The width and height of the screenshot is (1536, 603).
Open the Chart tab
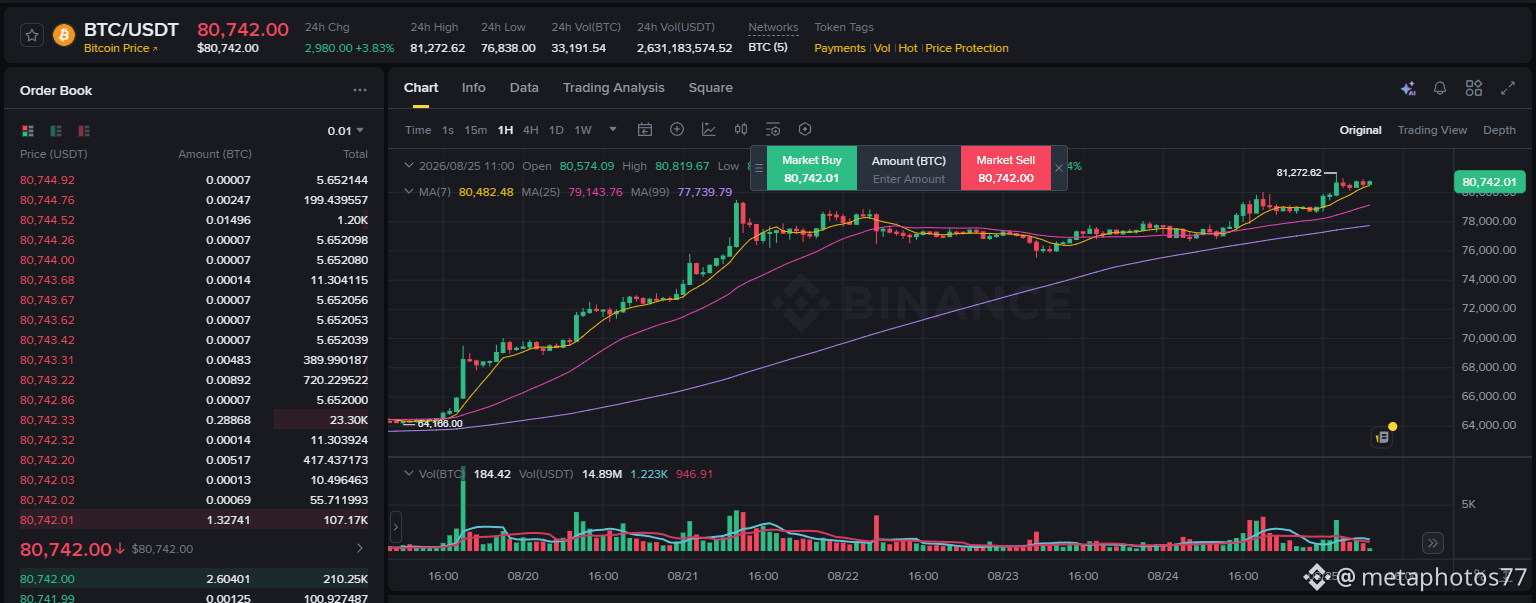pyautogui.click(x=421, y=88)
